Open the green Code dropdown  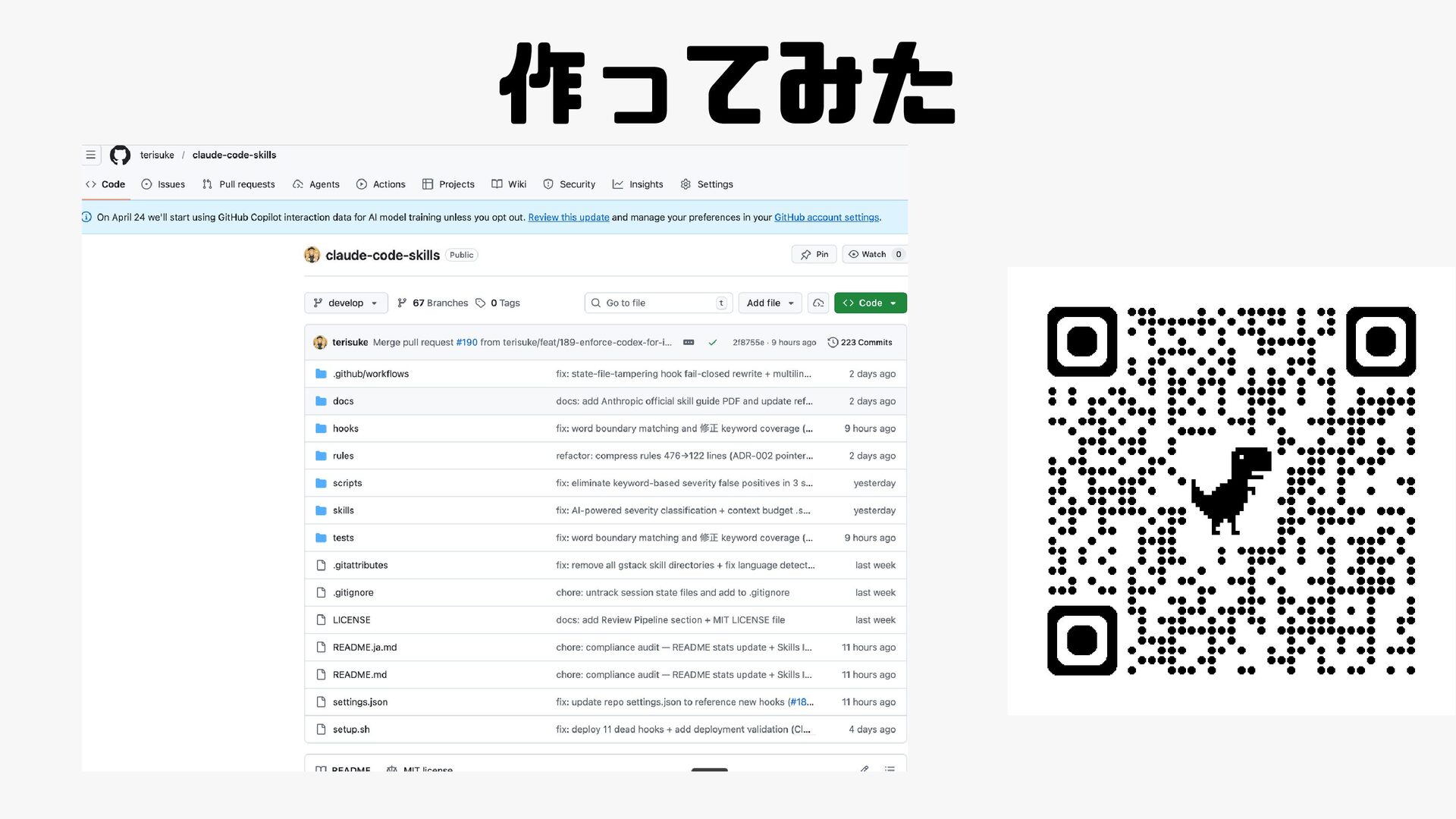(870, 303)
